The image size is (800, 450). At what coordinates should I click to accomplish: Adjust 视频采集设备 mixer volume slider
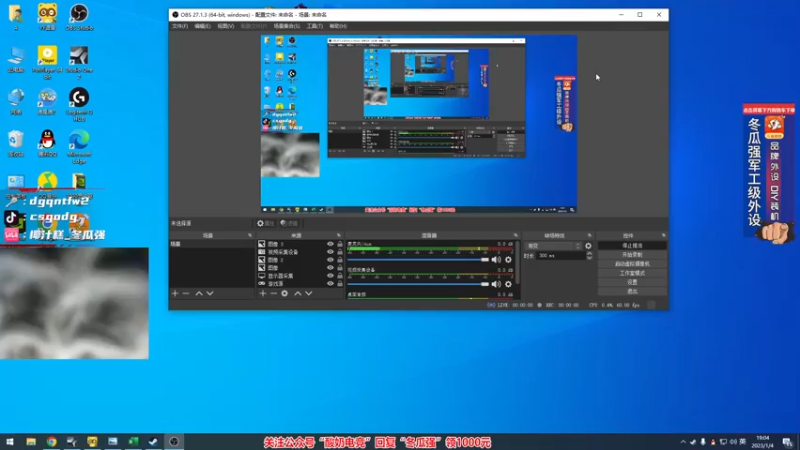pos(418,284)
